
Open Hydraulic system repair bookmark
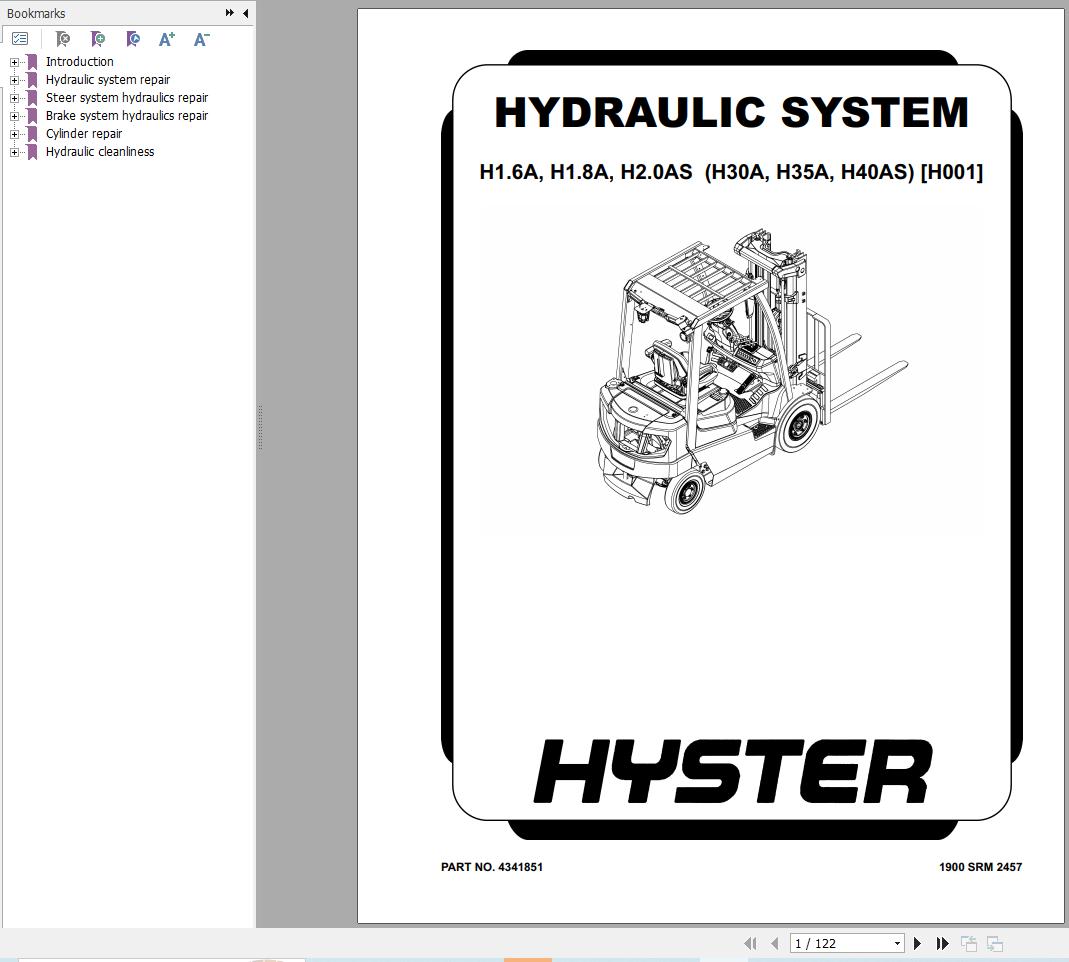point(108,80)
